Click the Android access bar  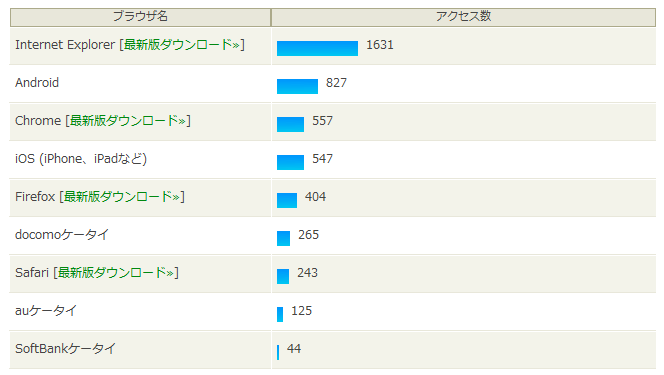(x=297, y=86)
